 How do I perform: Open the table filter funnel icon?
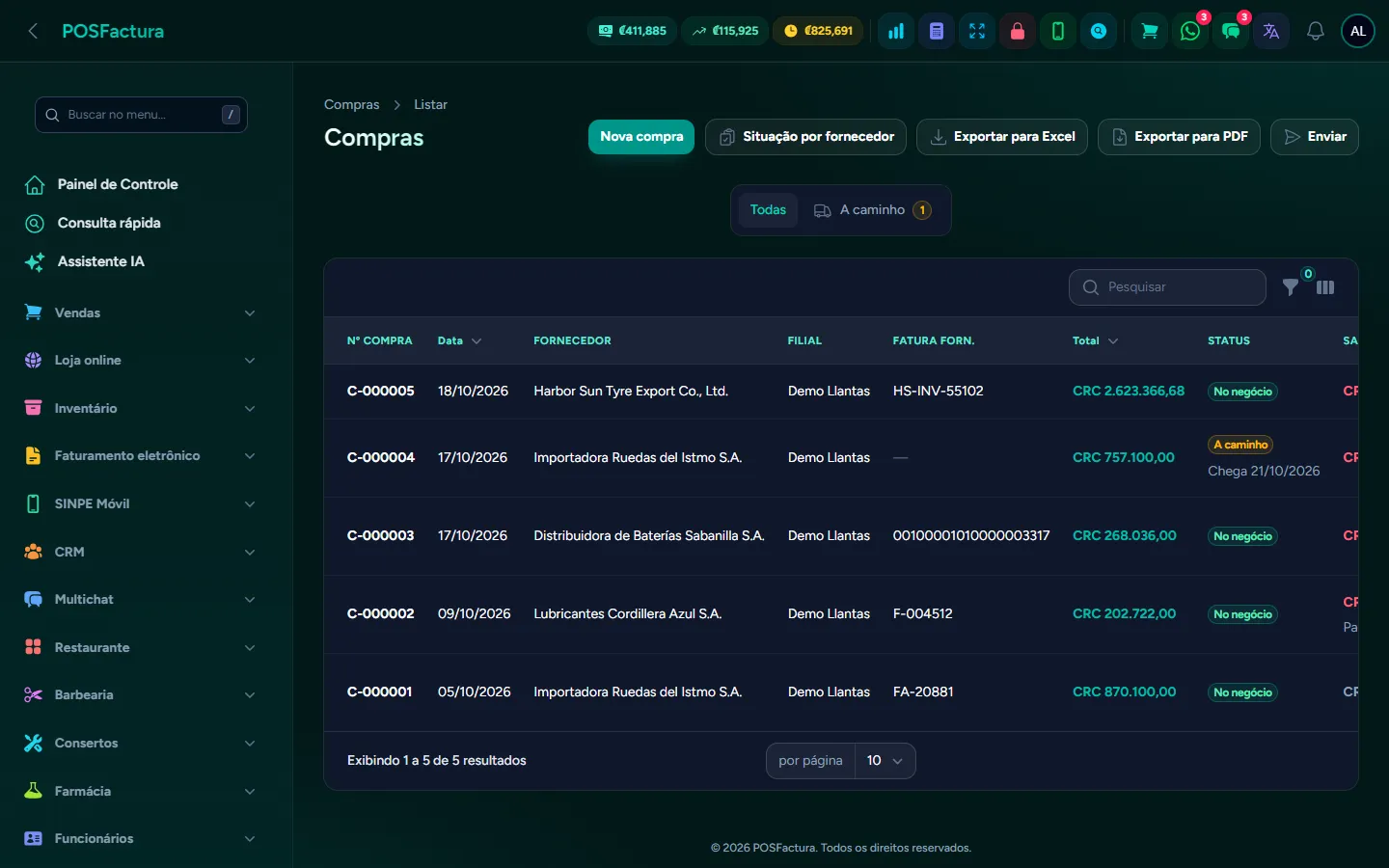click(x=1291, y=287)
